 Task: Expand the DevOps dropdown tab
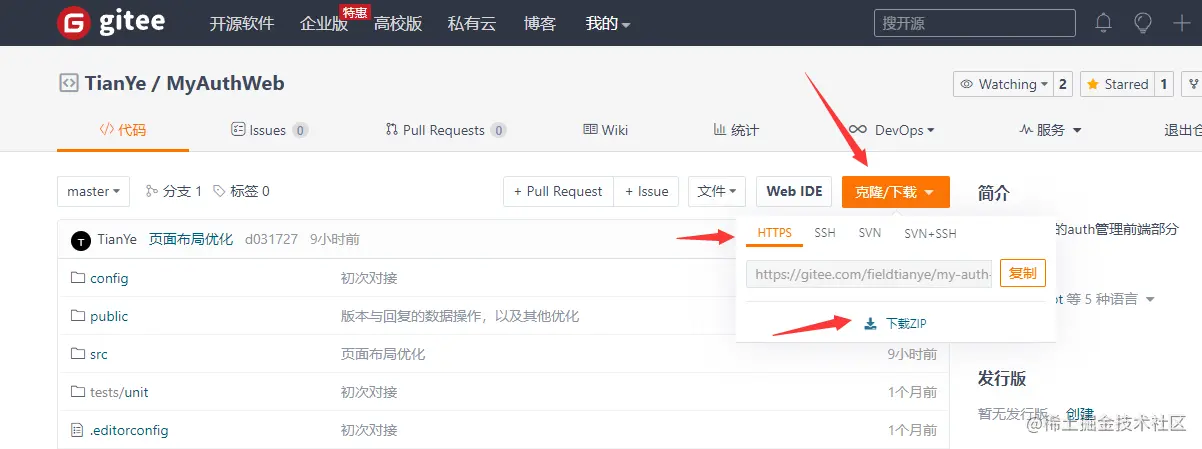[892, 130]
